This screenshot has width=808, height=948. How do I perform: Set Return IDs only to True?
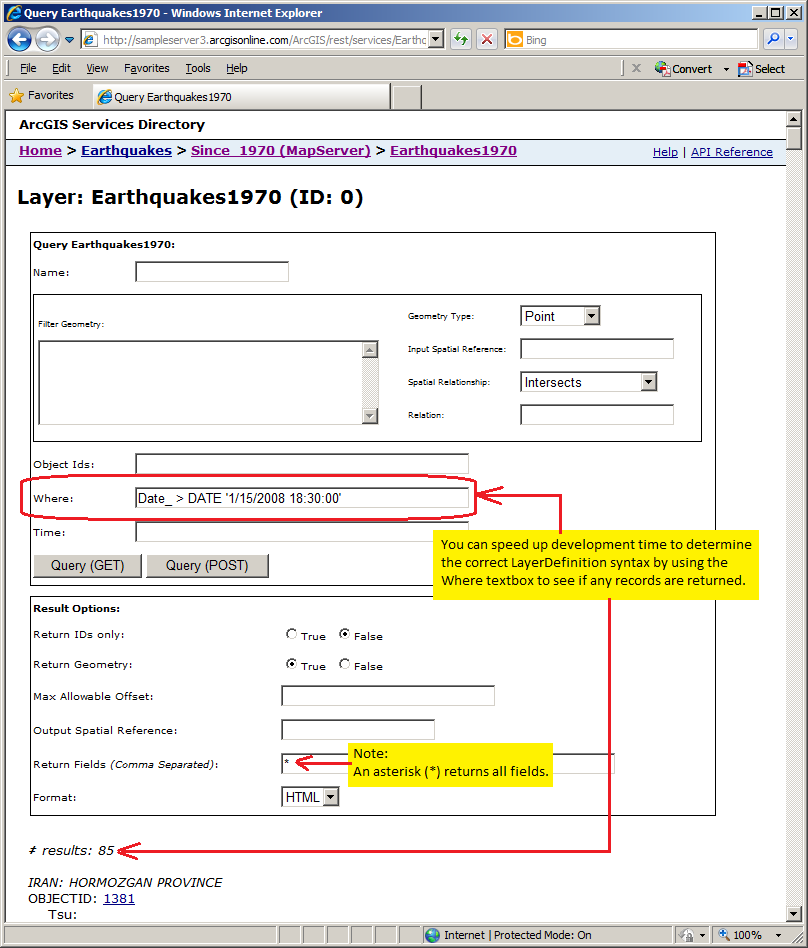point(289,635)
